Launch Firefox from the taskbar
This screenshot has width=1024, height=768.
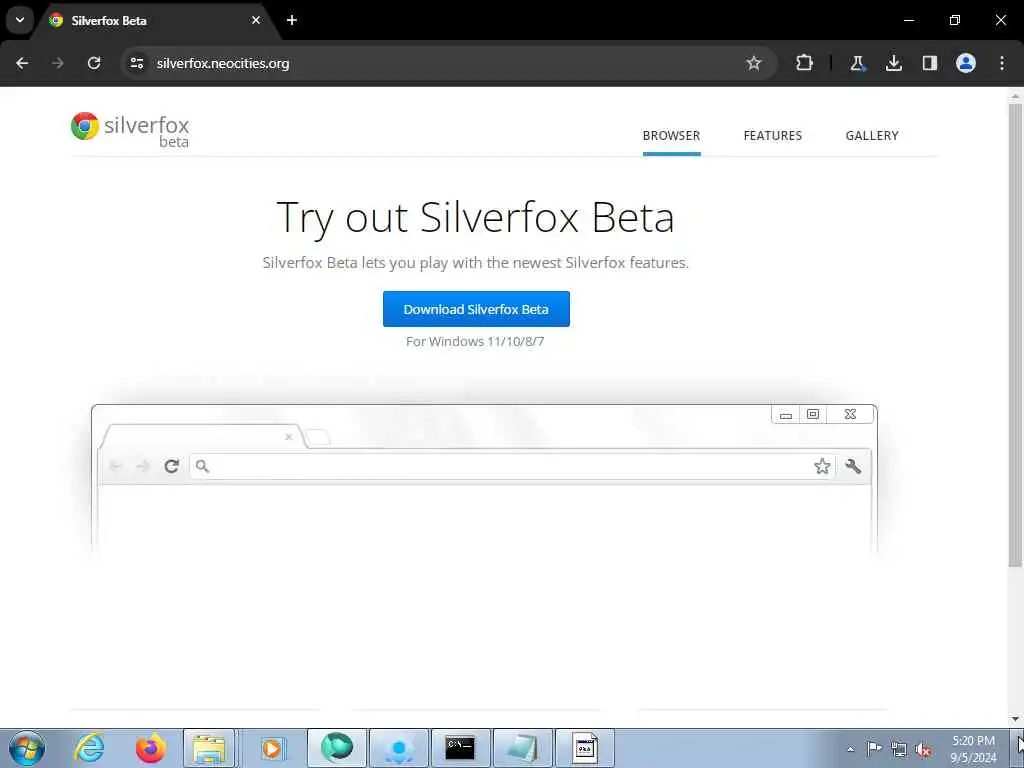click(x=150, y=748)
